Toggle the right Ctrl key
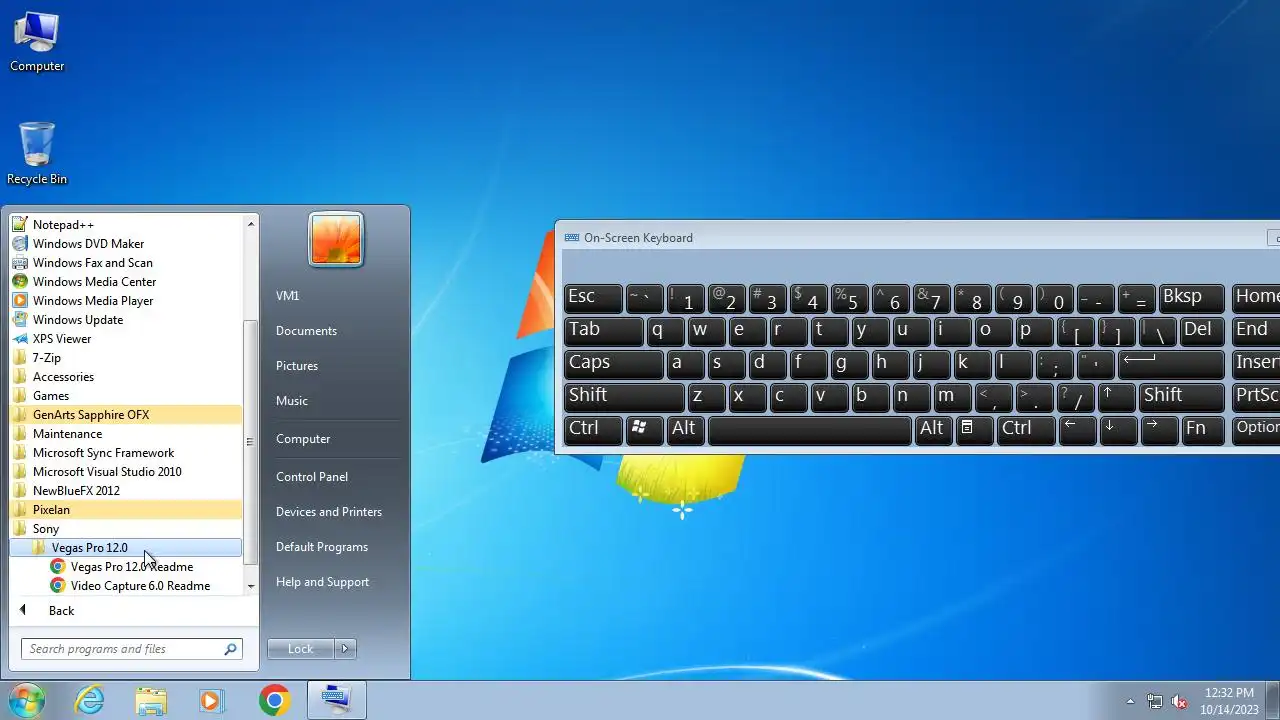This screenshot has height=720, width=1280. tap(1025, 429)
